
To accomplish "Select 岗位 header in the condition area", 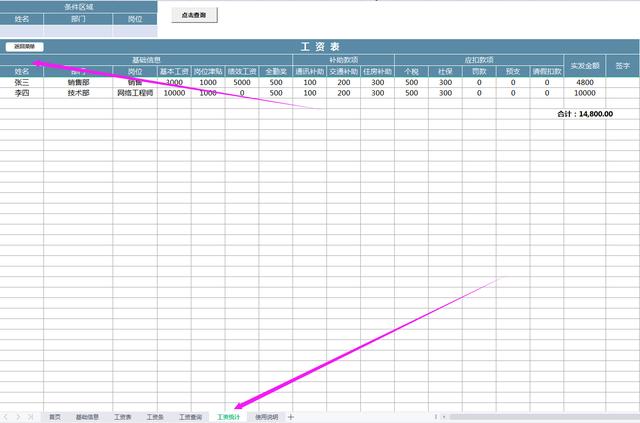I will (x=135, y=19).
